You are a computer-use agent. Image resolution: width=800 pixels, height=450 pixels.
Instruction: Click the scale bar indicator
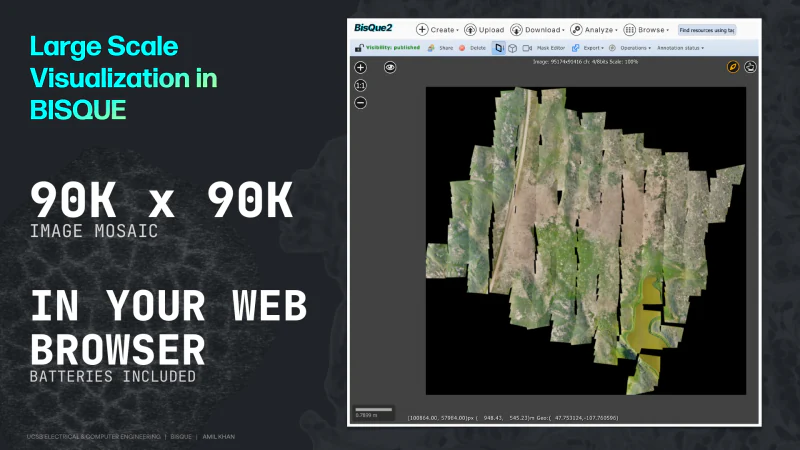tap(373, 412)
